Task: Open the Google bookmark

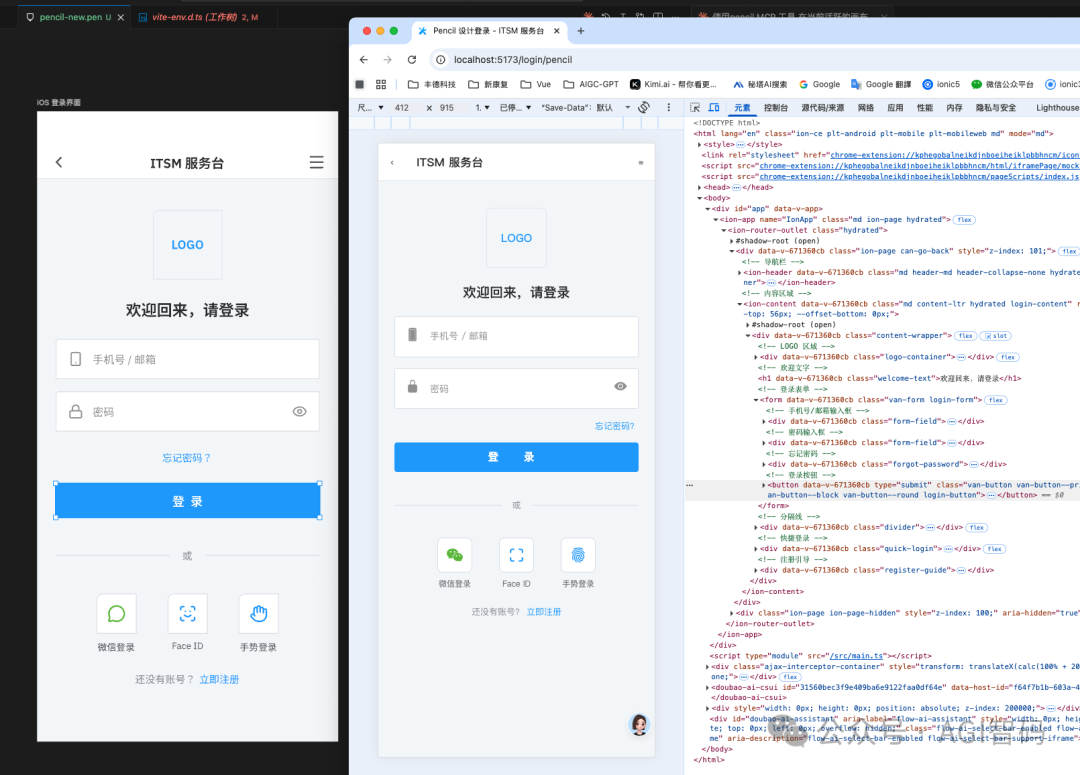Action: click(x=819, y=84)
